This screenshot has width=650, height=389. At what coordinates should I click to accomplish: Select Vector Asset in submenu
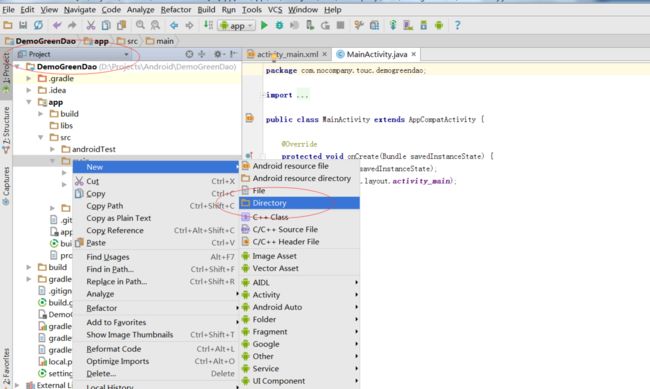coord(300,268)
